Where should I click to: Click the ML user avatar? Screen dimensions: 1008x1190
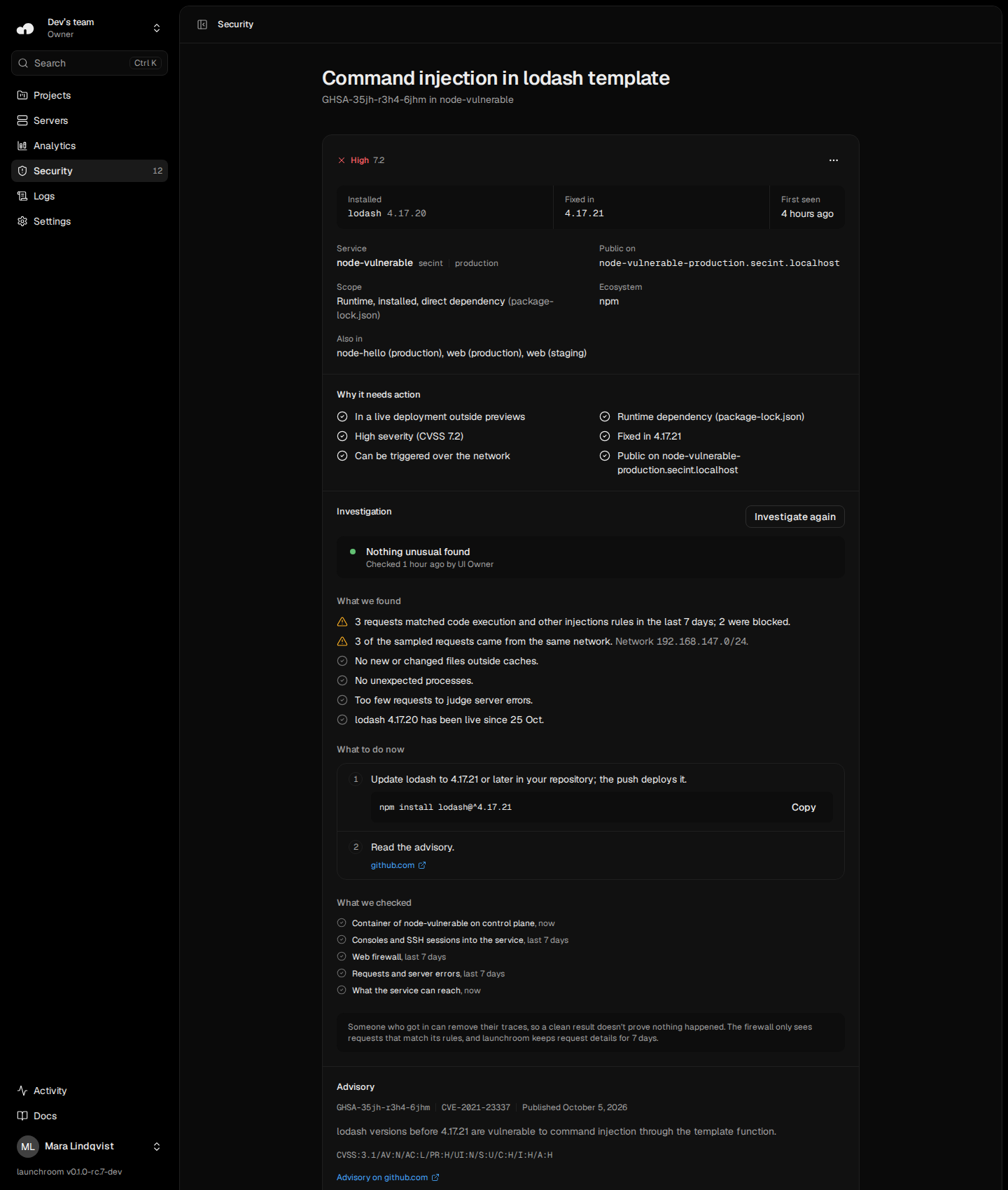28,1147
